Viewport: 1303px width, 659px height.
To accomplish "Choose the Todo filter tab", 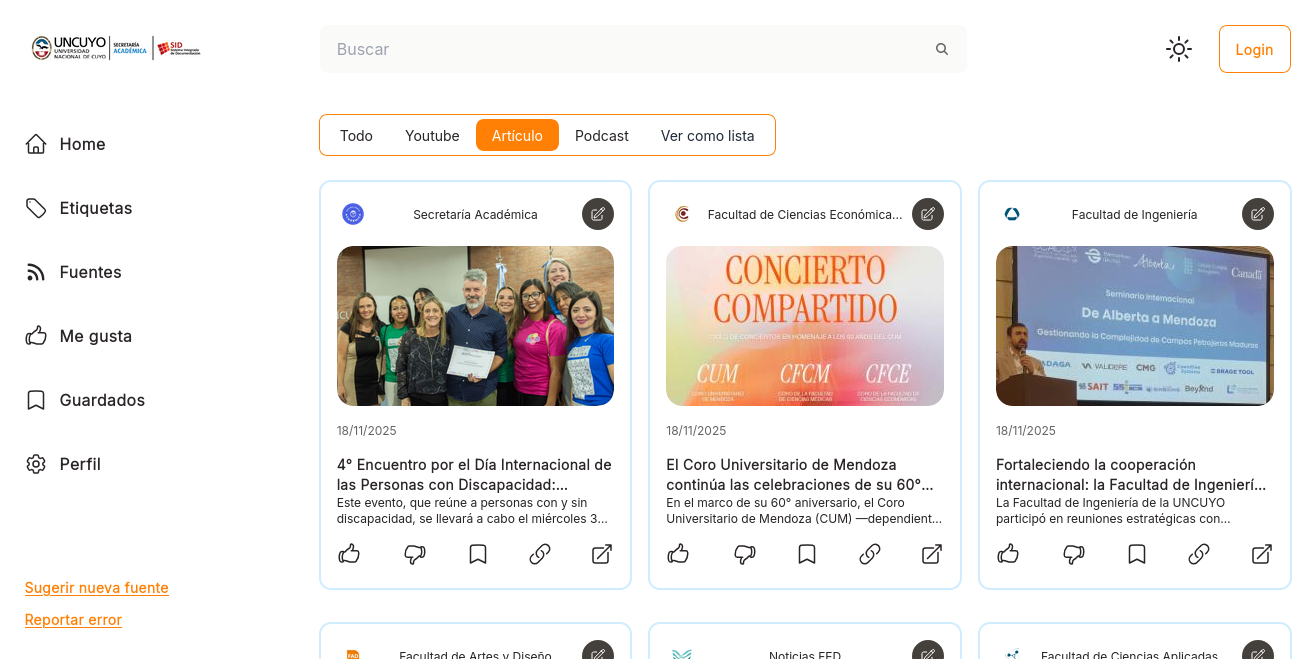I will tap(356, 136).
